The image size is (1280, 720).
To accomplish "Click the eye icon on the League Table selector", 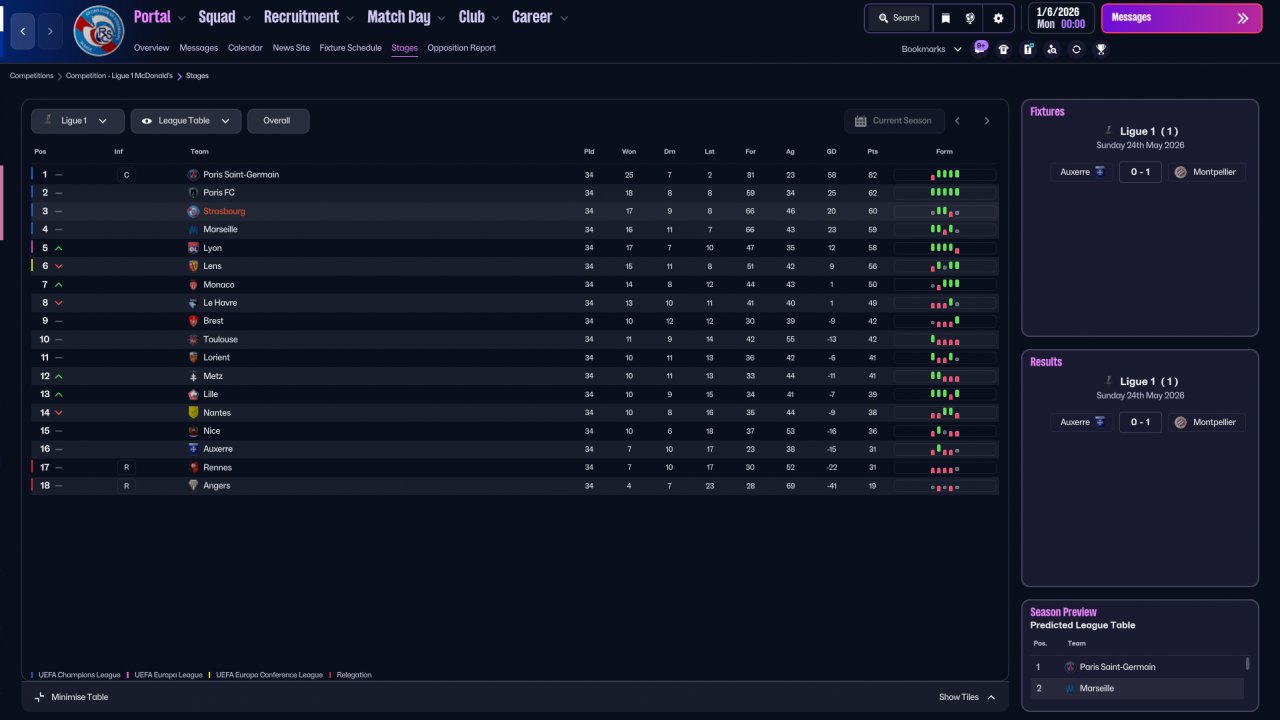I will [x=146, y=121].
